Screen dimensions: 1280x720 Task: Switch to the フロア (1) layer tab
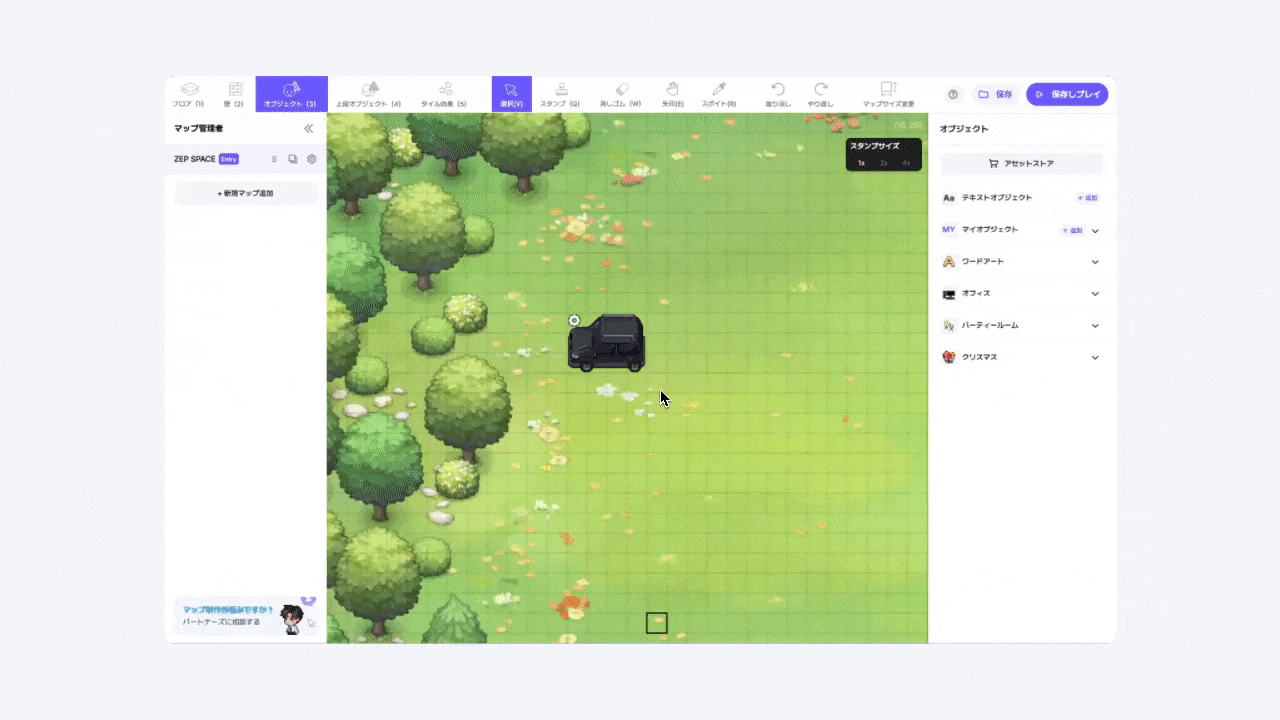coord(188,94)
